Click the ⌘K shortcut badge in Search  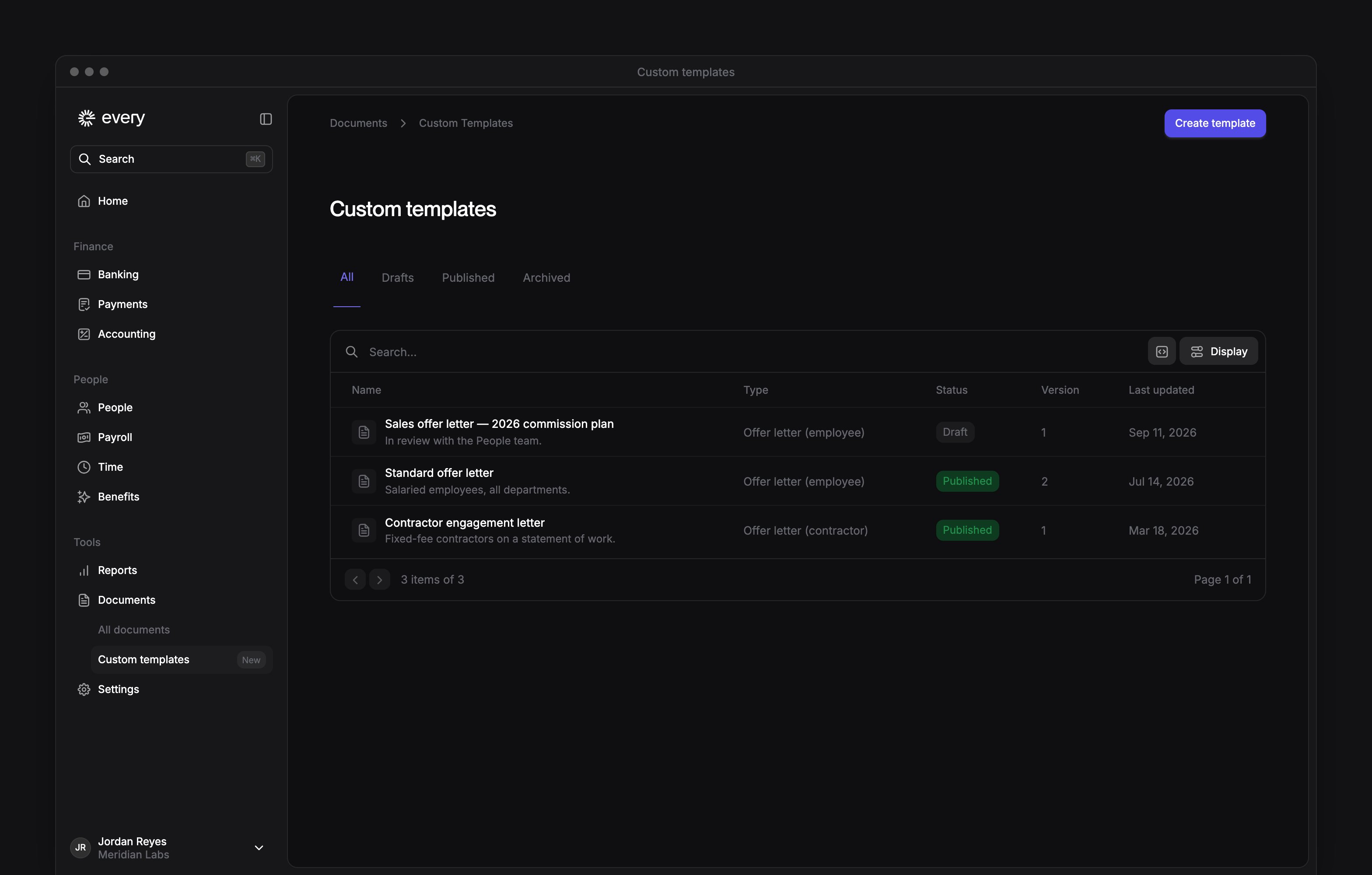[255, 159]
